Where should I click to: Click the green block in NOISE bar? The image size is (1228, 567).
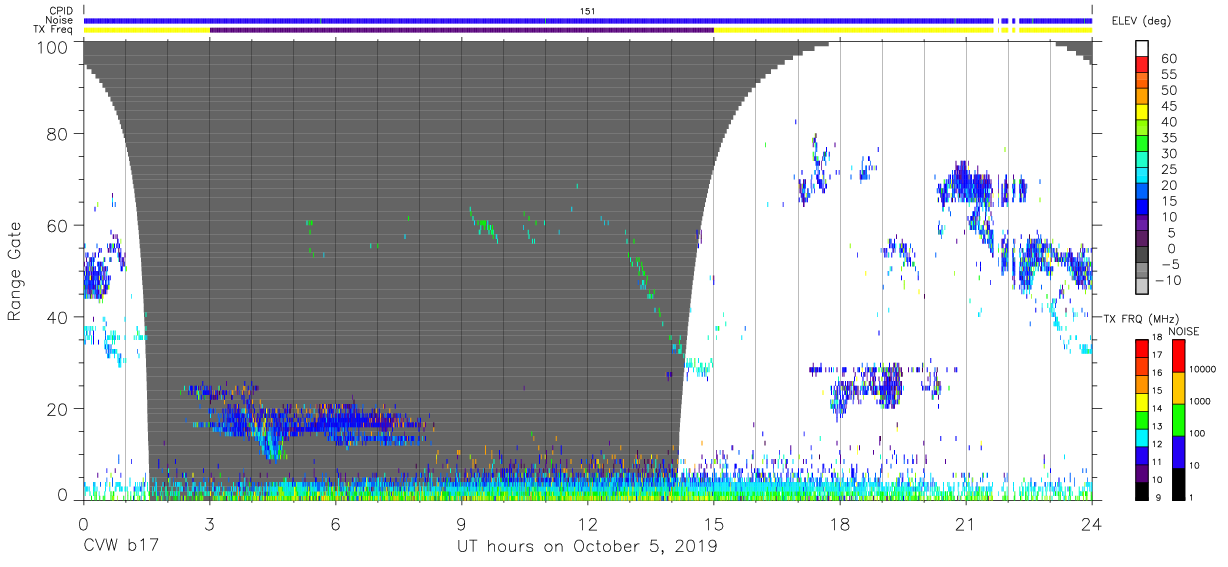point(1179,419)
